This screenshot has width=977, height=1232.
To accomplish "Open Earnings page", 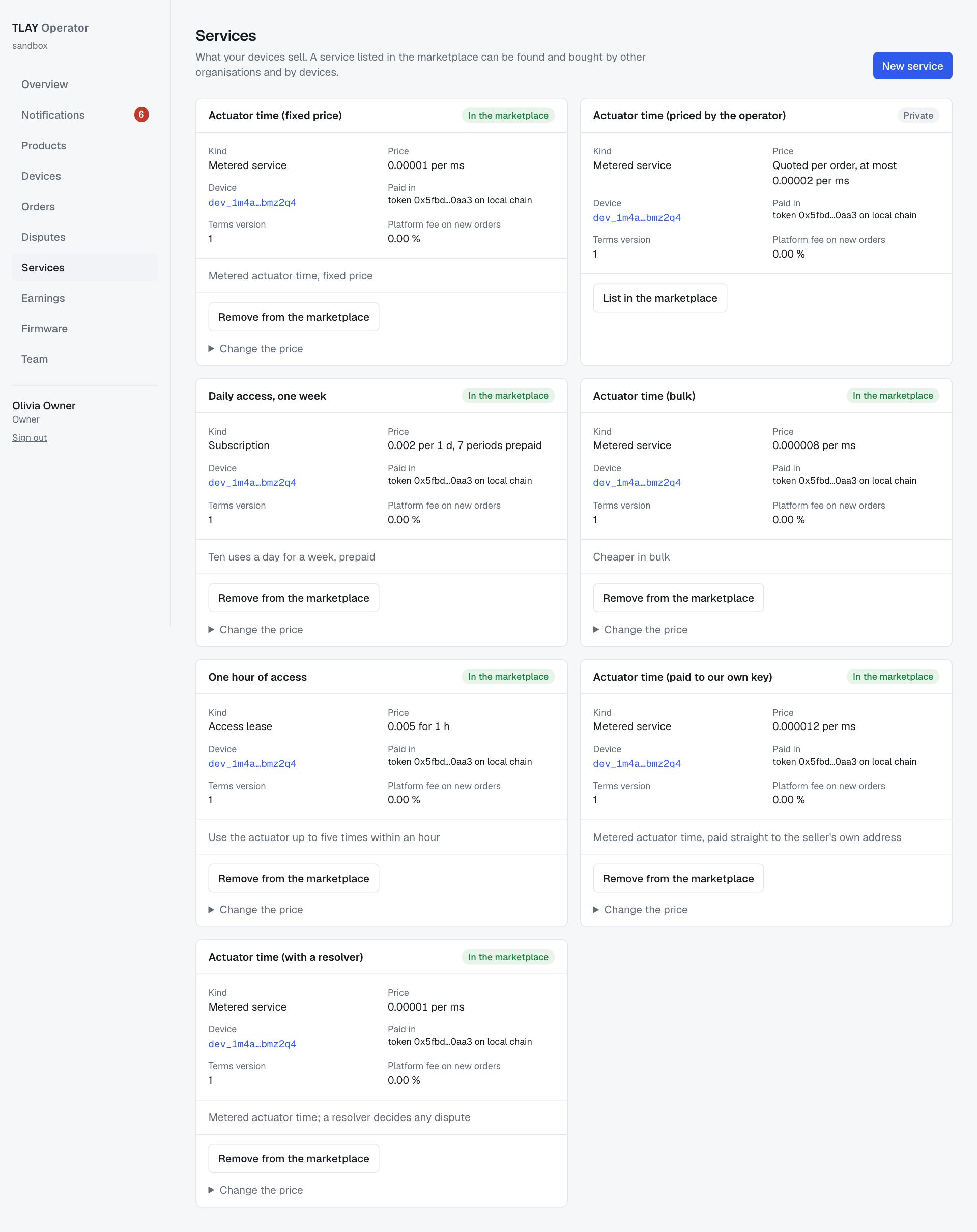I will 84,298.
